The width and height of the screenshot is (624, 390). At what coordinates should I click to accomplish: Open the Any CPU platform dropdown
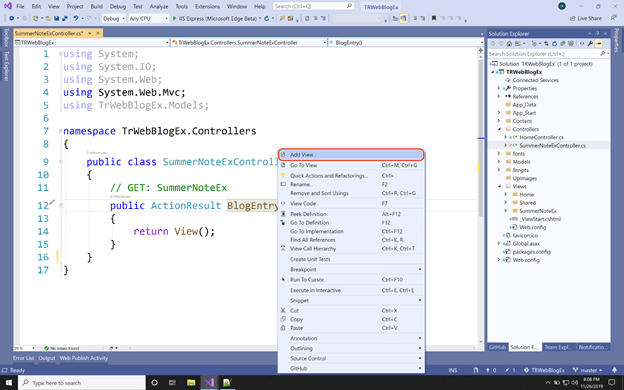[148, 18]
